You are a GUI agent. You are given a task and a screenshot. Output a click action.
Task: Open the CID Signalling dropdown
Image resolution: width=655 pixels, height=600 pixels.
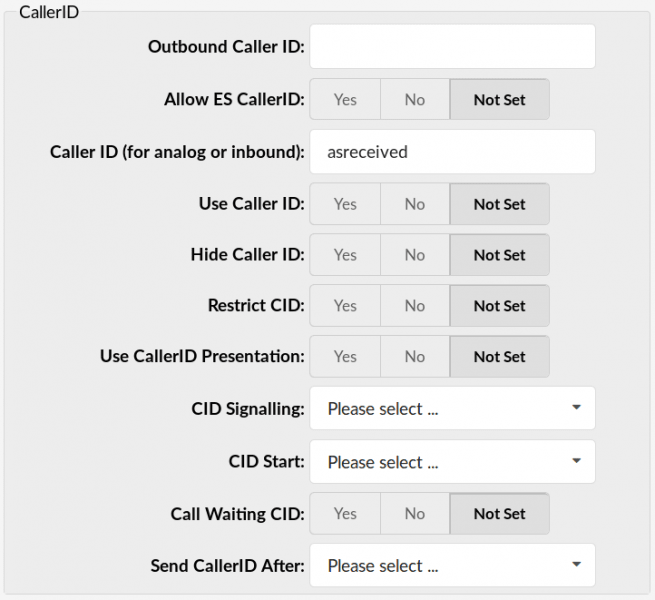[452, 408]
